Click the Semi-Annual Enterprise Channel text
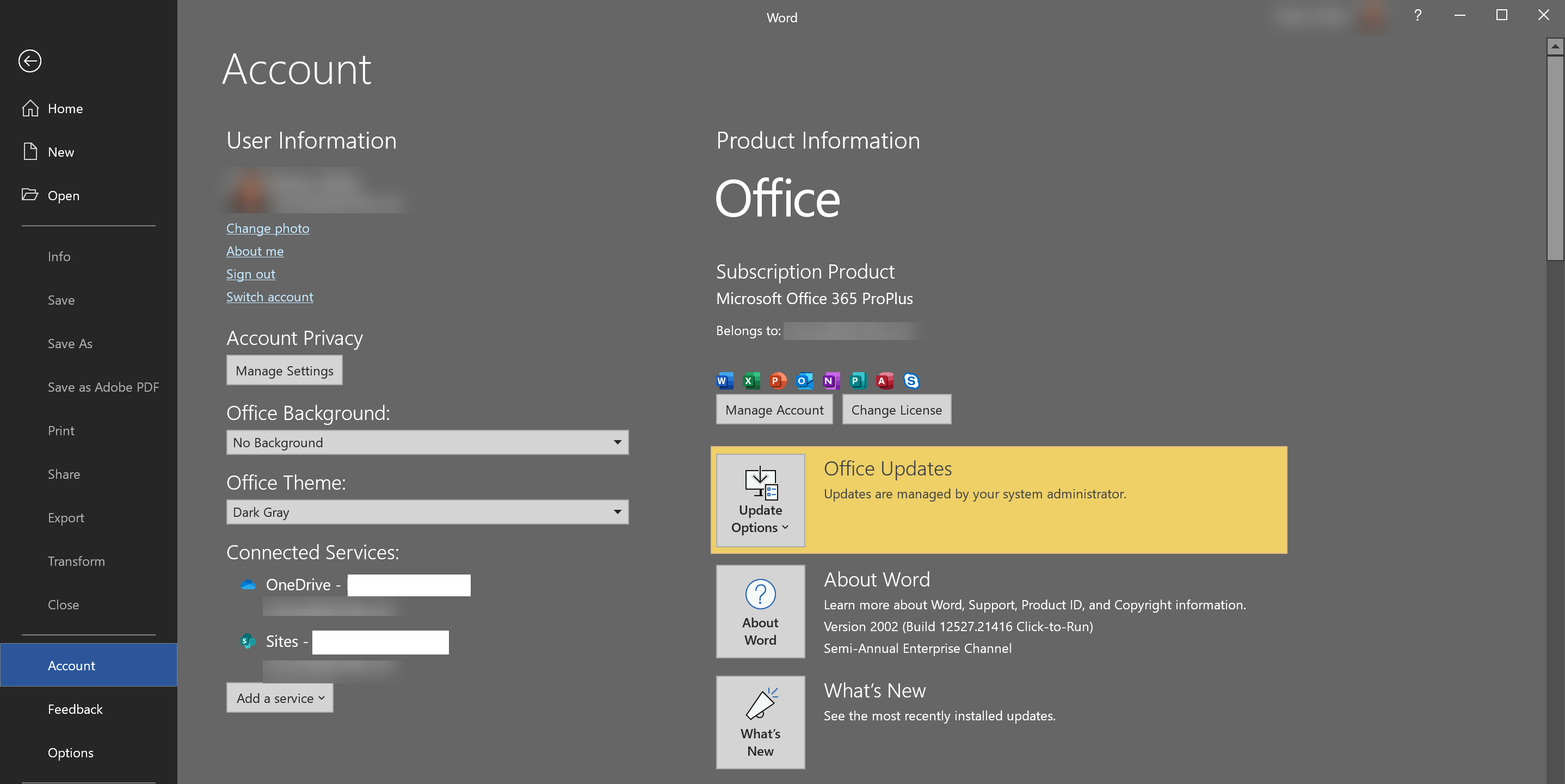 (917, 649)
